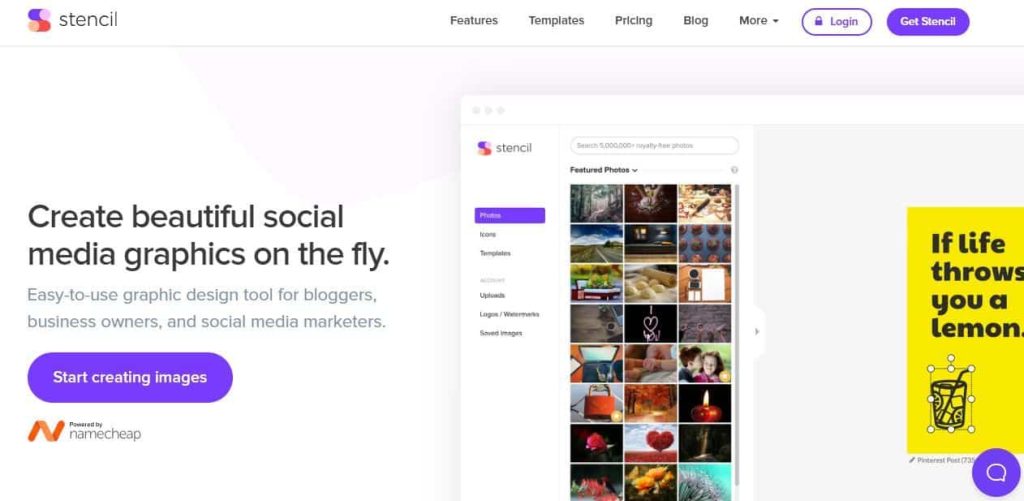Click the 'If life throws you a lemon' text
Viewport: 1024px width, 501px height.
[976, 287]
